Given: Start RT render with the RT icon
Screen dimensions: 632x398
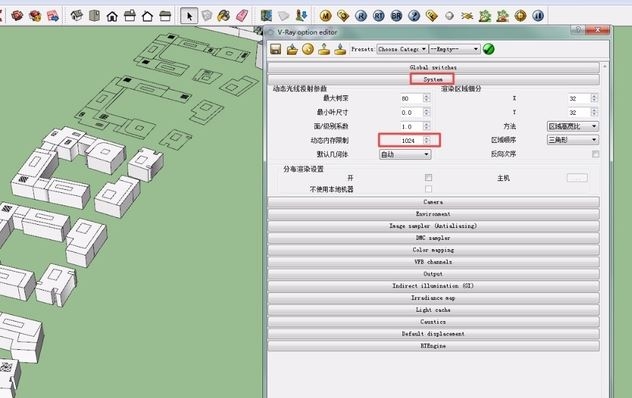Looking at the screenshot, I should pyautogui.click(x=378, y=16).
